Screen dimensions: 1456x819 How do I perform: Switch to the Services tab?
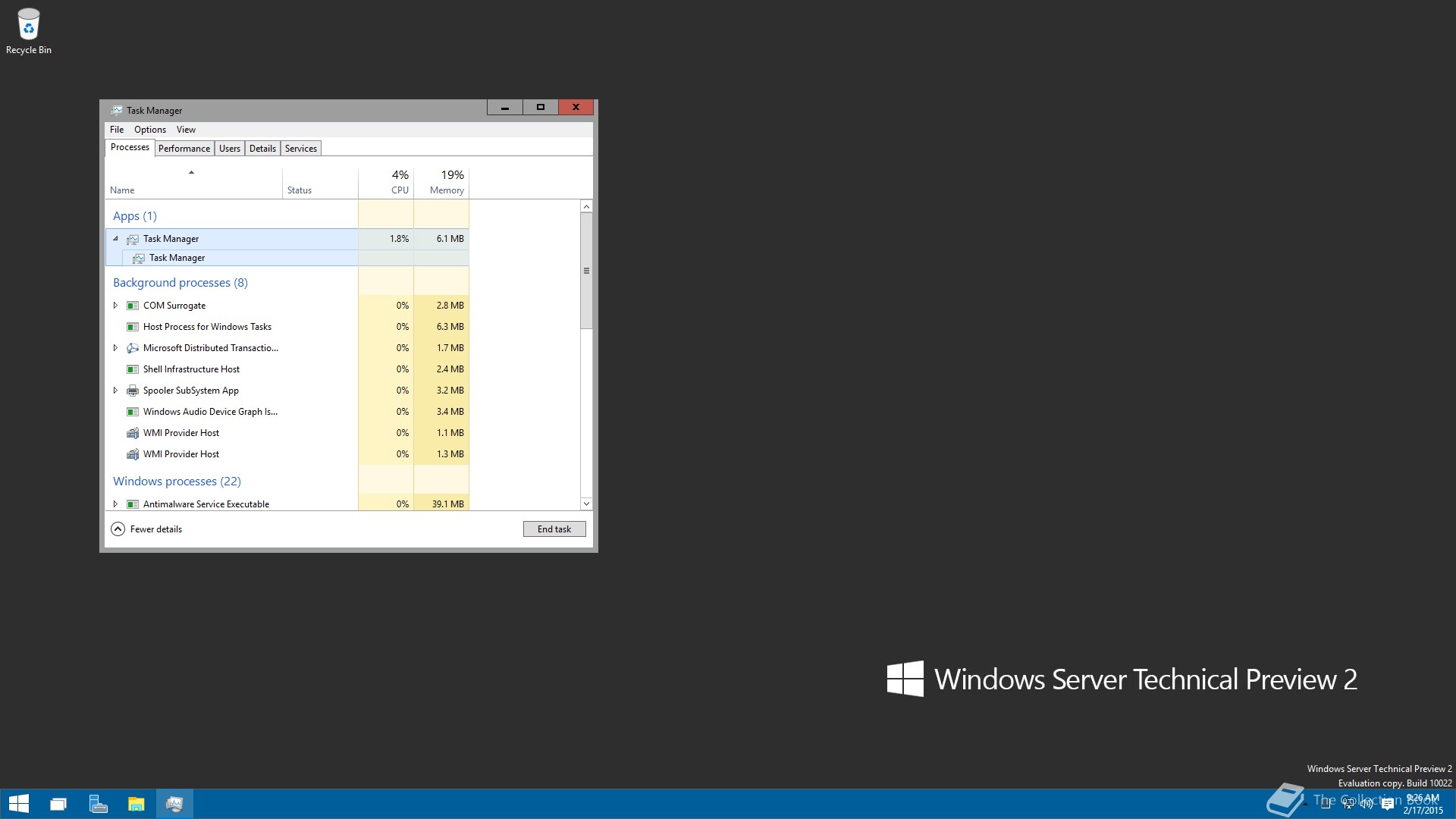pos(301,149)
